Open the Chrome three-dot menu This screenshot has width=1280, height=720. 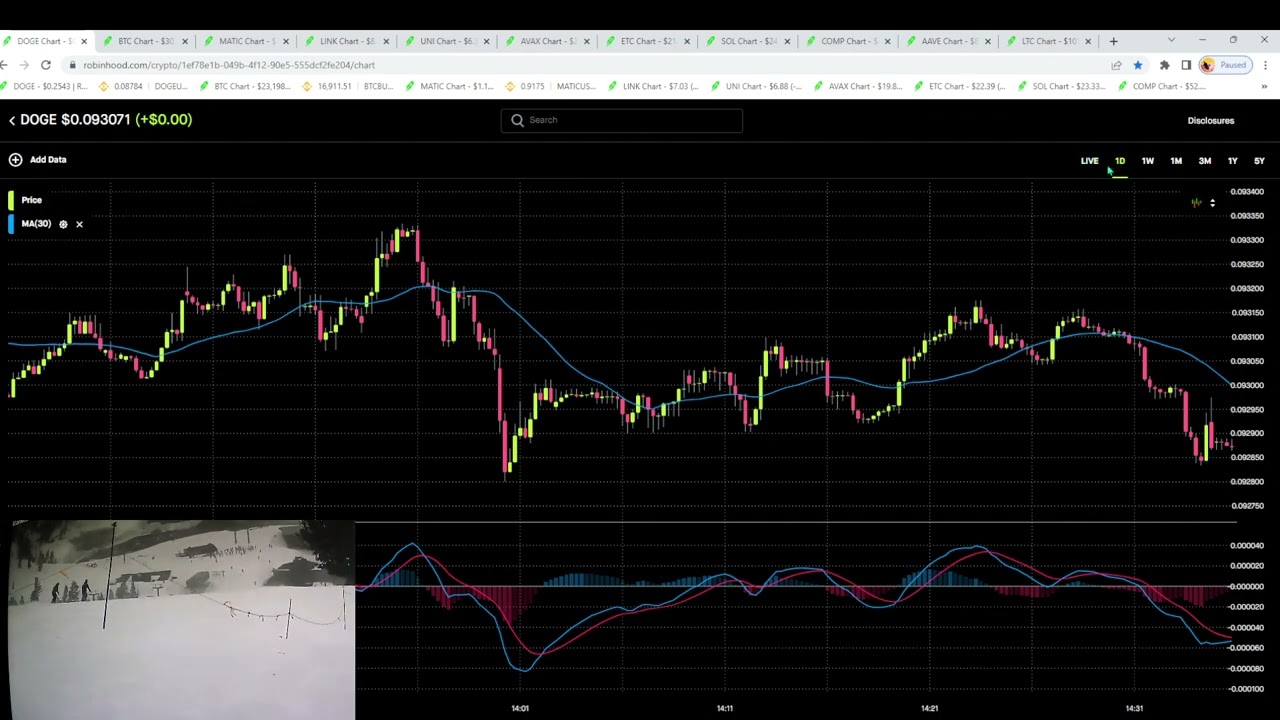pos(1265,65)
